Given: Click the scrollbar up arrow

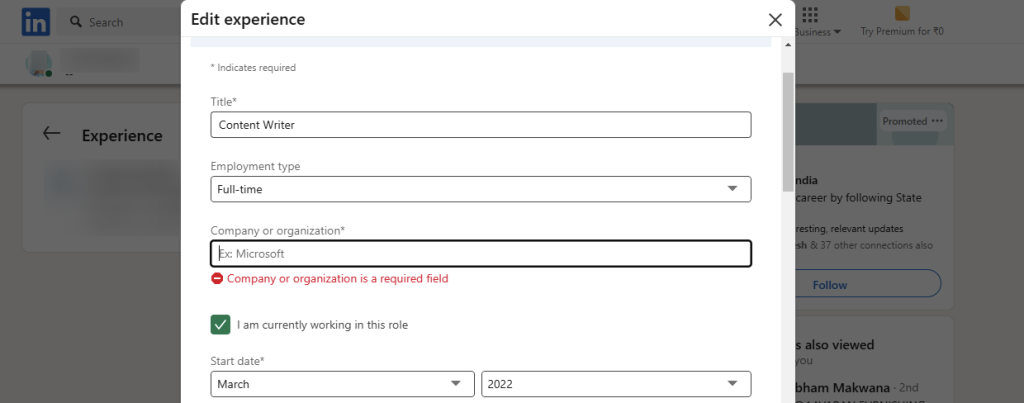Looking at the screenshot, I should (788, 45).
